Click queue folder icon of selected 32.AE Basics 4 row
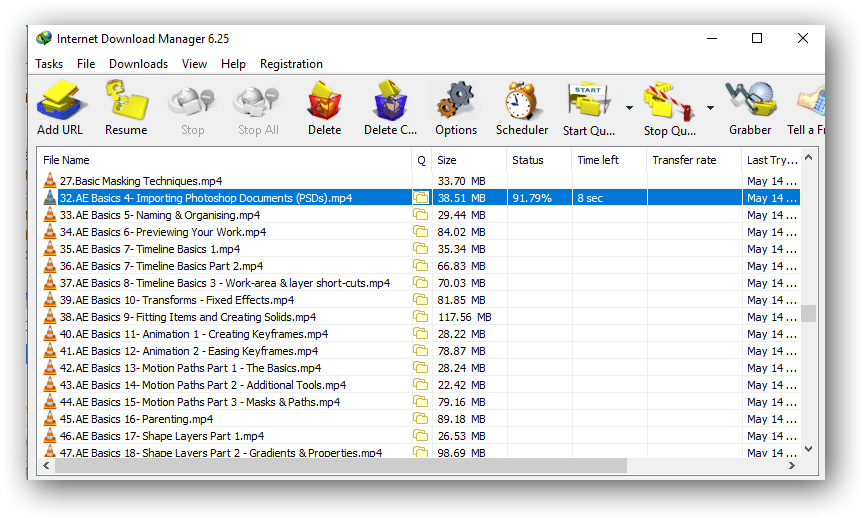 (421, 197)
